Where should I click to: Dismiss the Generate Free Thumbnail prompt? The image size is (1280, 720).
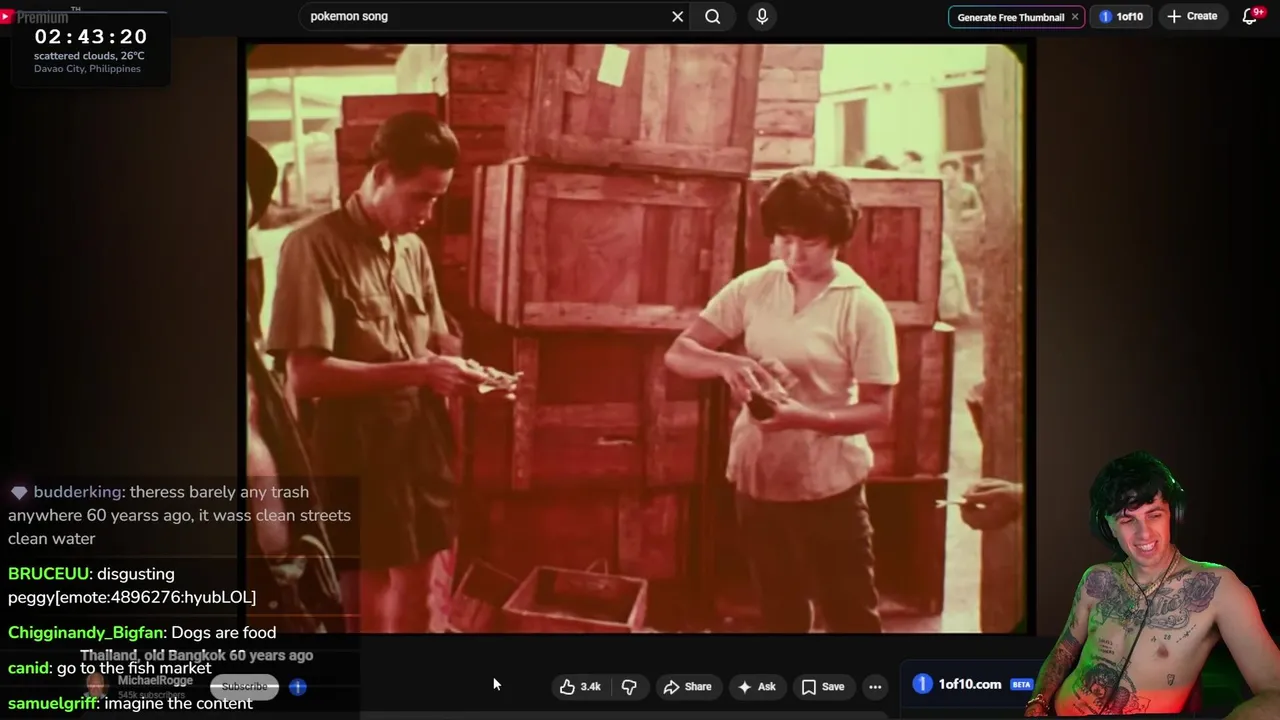click(1075, 16)
